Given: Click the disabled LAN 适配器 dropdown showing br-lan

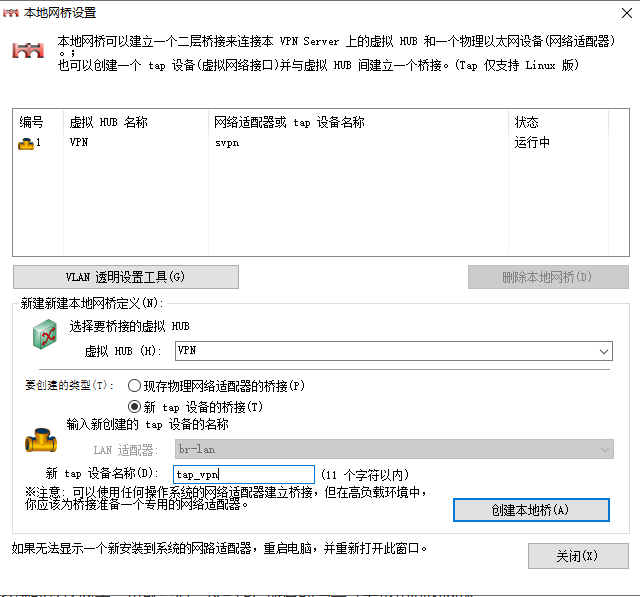Looking at the screenshot, I should tap(394, 449).
